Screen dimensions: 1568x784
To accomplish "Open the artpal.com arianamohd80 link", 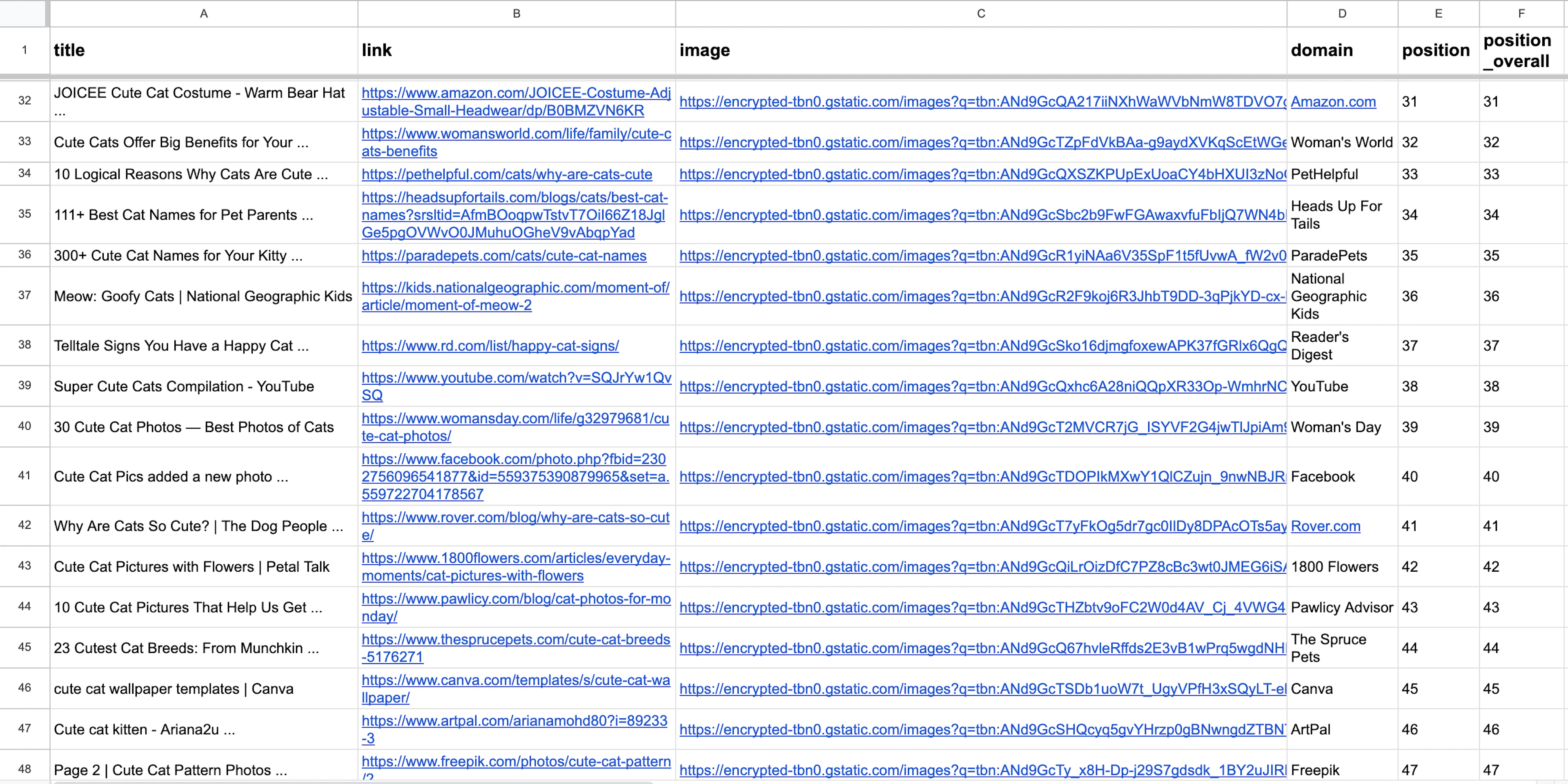I will click(514, 729).
